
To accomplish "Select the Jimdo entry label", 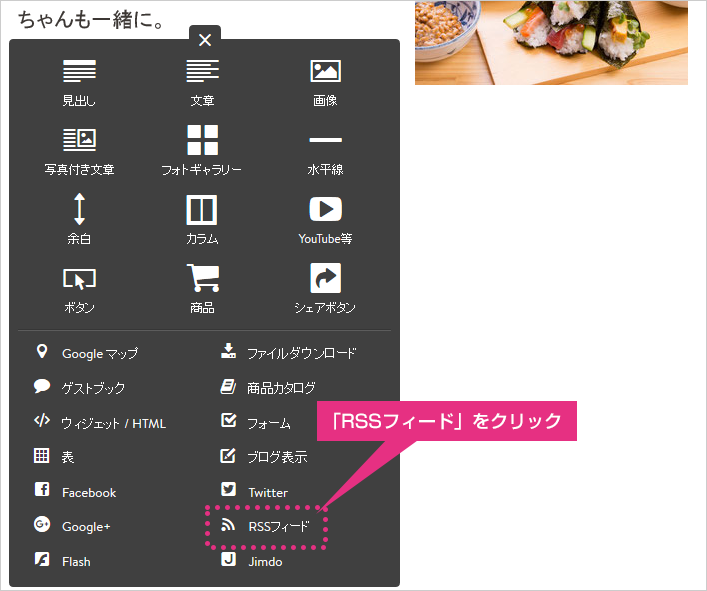I will coord(266,562).
